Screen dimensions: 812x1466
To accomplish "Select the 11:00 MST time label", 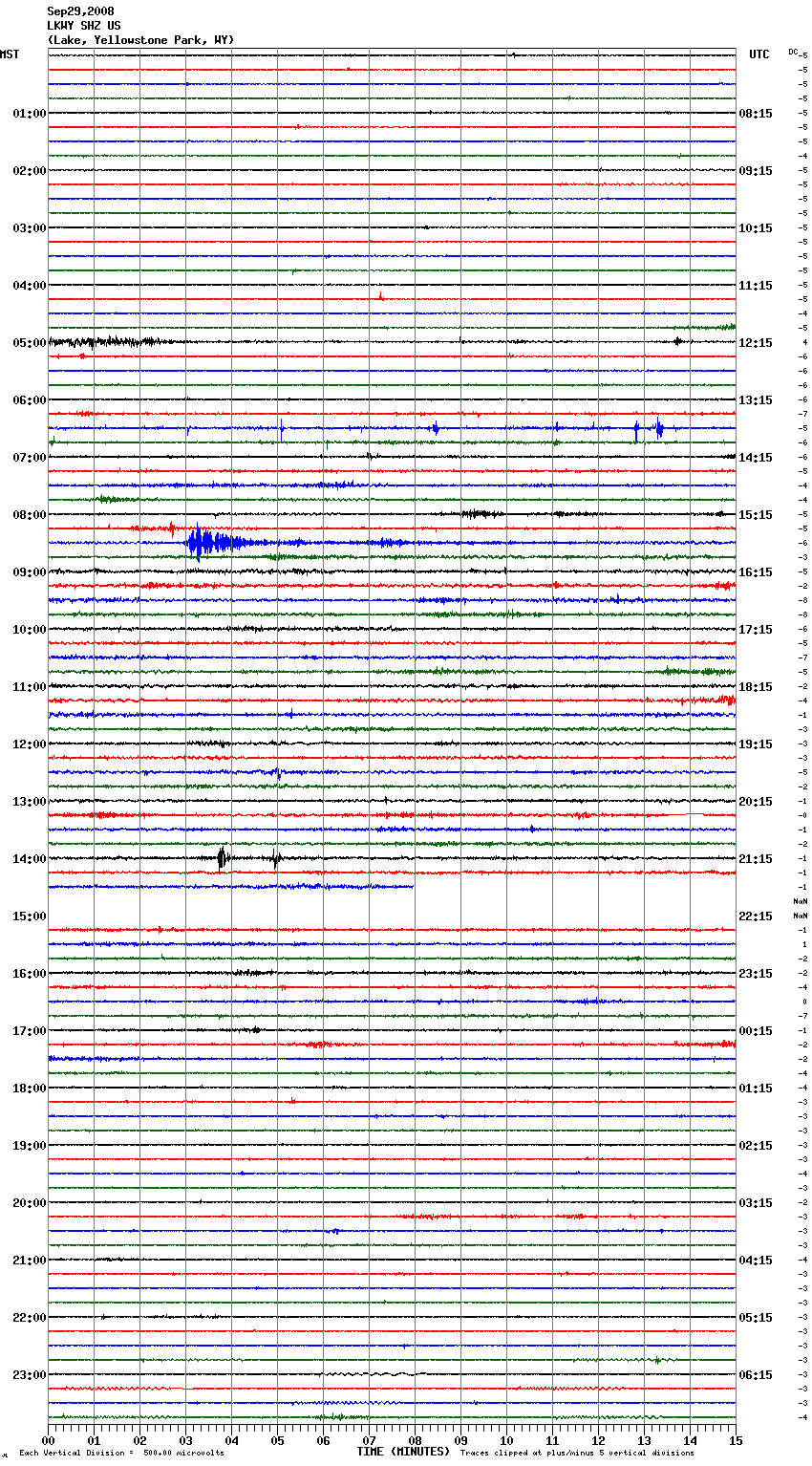I will 30,687.
